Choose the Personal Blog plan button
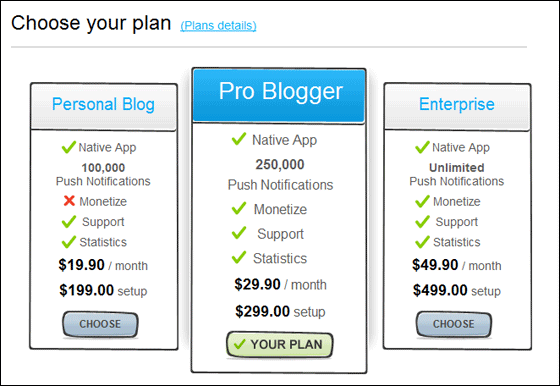 [100, 324]
